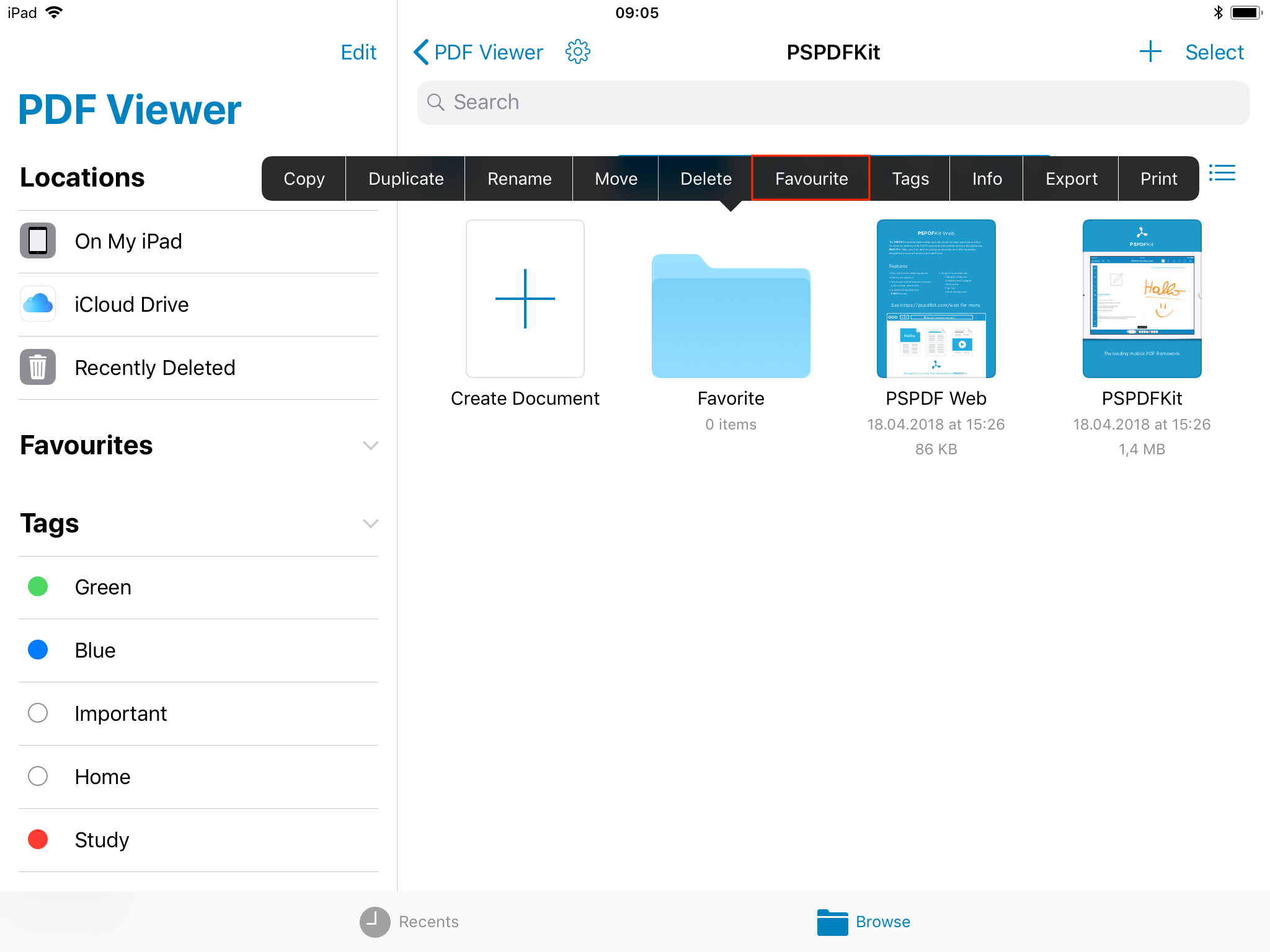1270x952 pixels.
Task: Select the Home tag circle
Action: pyautogui.click(x=38, y=777)
